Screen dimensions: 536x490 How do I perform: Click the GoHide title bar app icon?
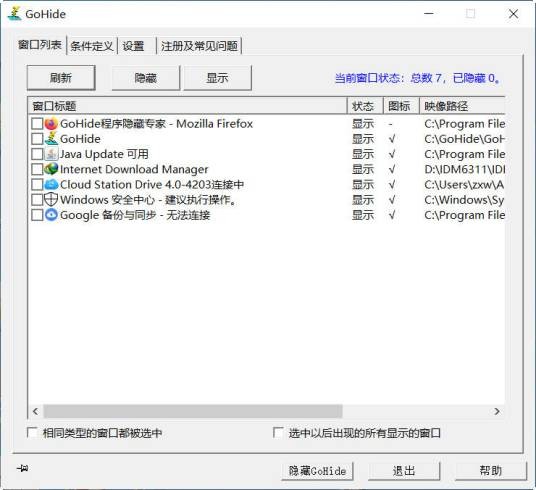(15, 14)
